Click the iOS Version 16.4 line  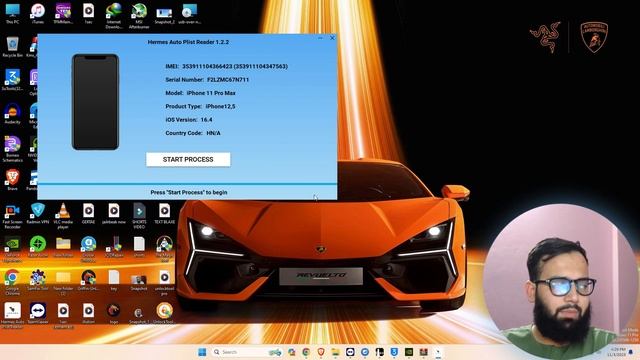tap(189, 120)
